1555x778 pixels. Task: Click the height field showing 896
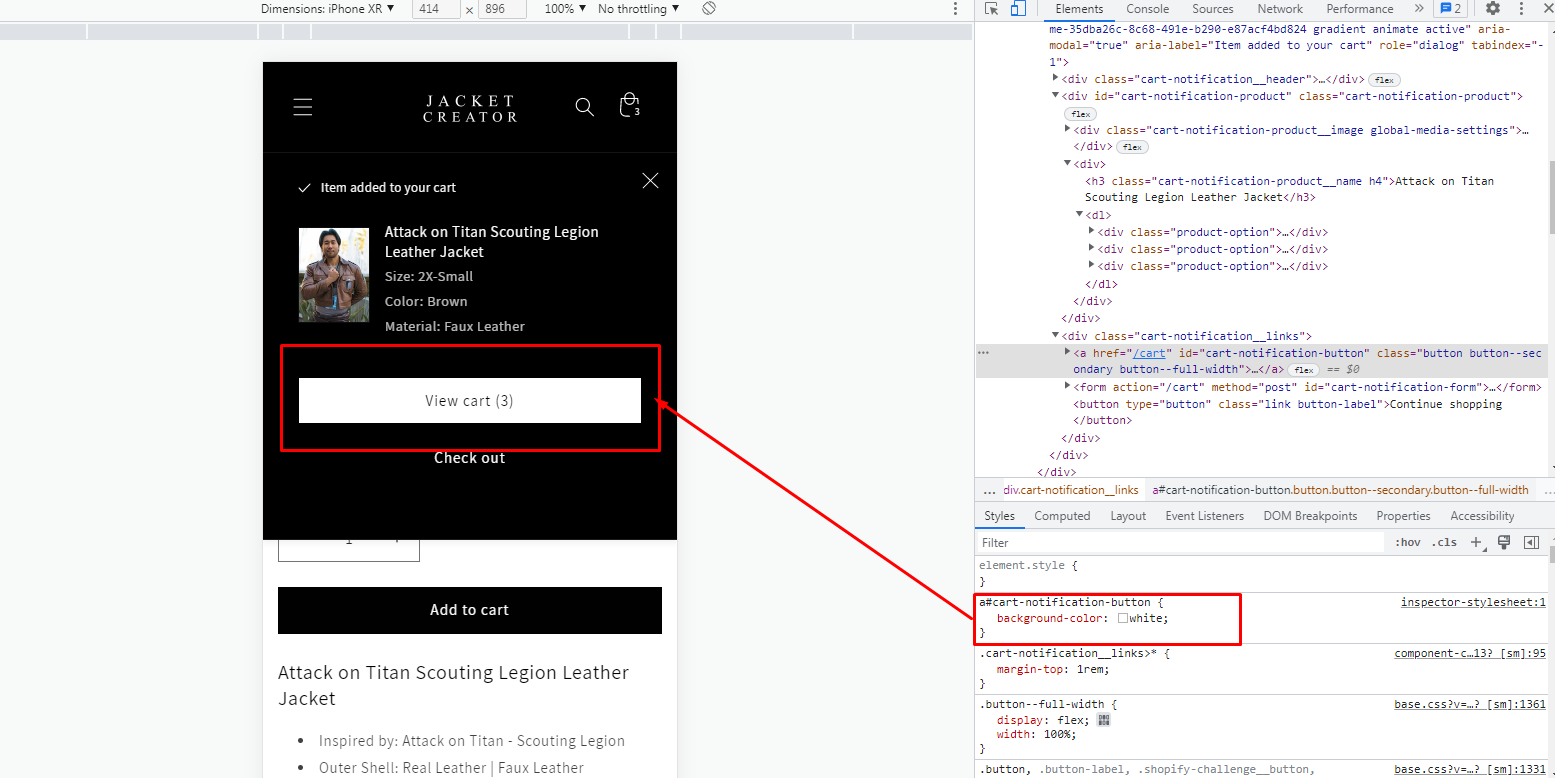point(504,9)
